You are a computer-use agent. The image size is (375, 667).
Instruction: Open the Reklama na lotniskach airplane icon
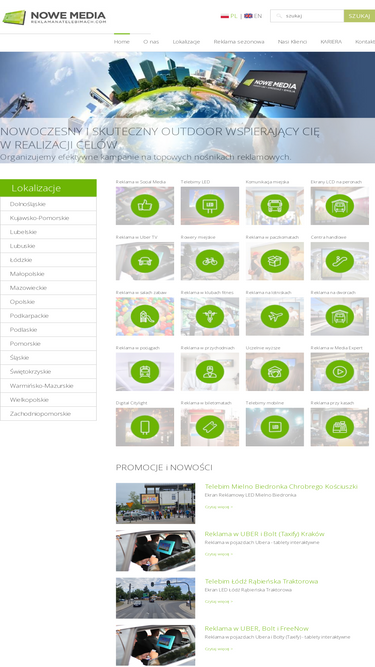coord(275,316)
